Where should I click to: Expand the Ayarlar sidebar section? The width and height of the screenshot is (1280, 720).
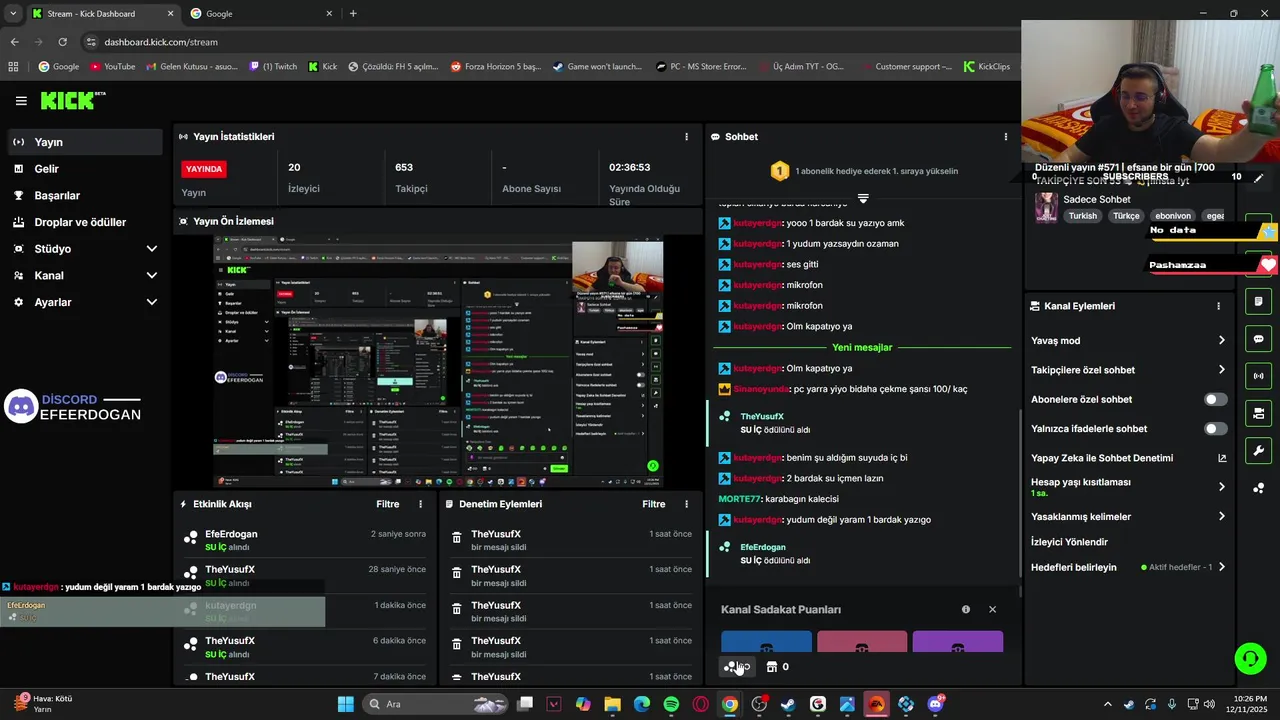[x=151, y=302]
